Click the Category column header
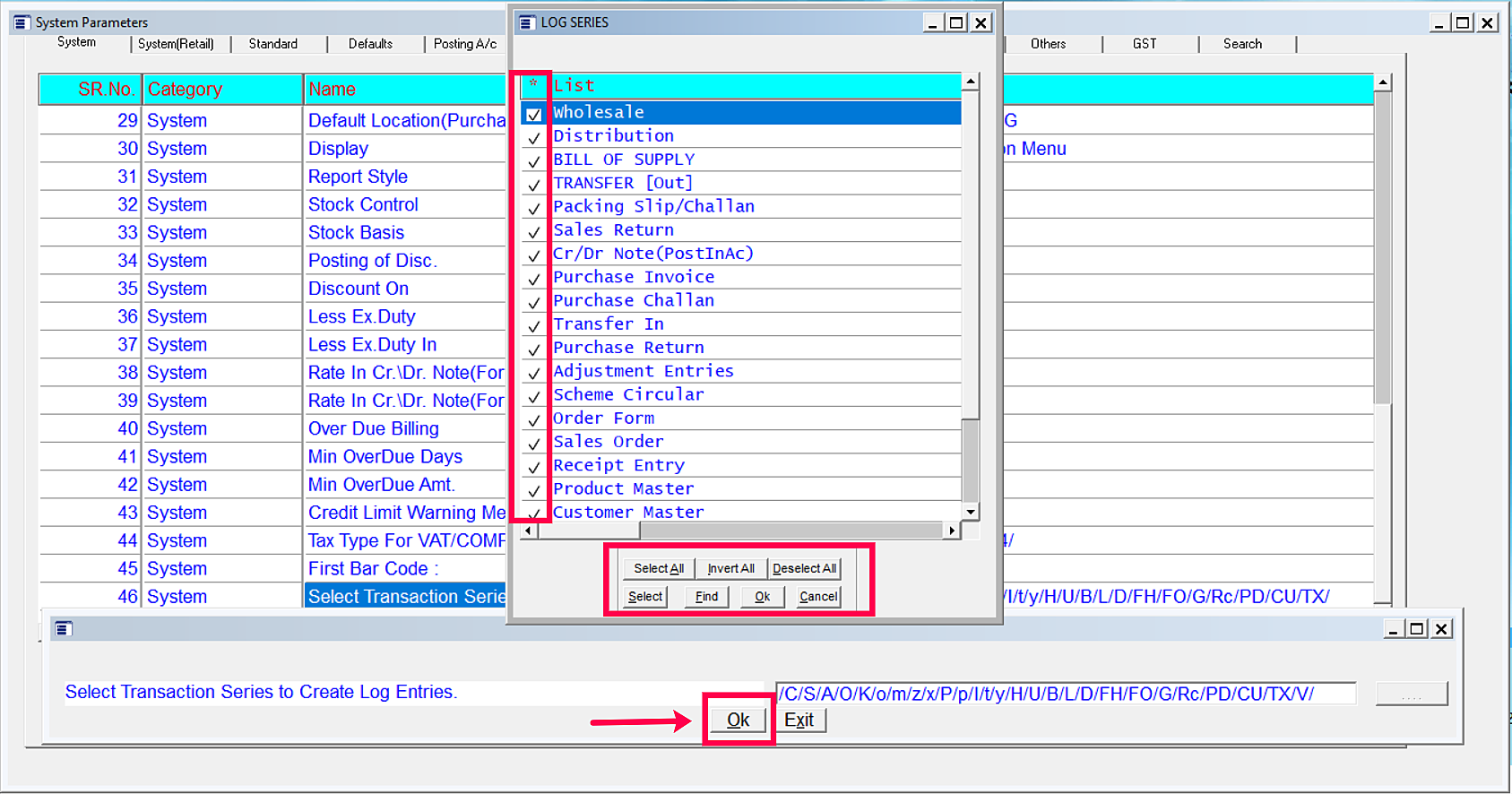The height and width of the screenshot is (794, 1512). [223, 89]
